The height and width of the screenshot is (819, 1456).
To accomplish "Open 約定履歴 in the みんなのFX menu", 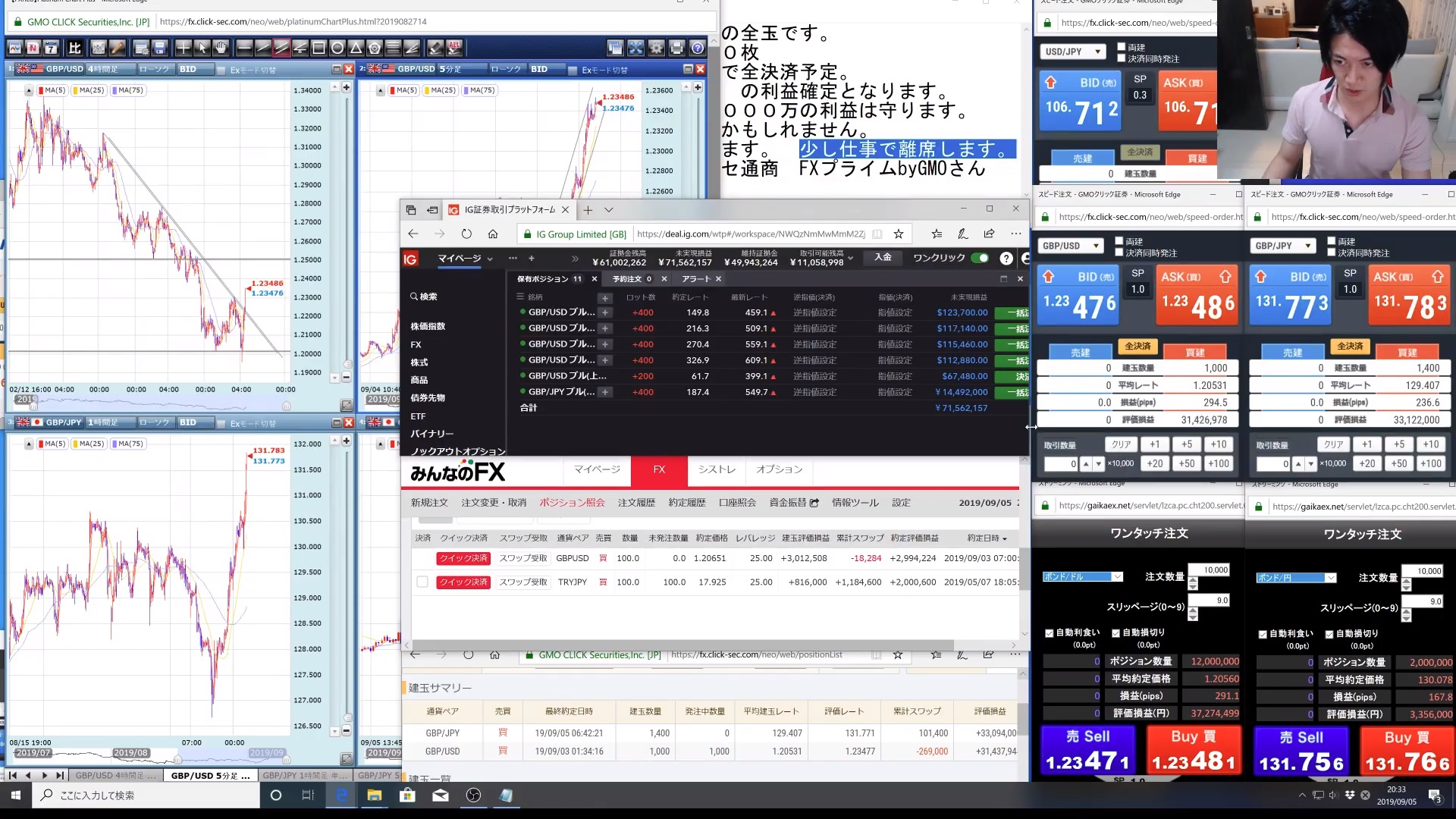I will (x=687, y=503).
